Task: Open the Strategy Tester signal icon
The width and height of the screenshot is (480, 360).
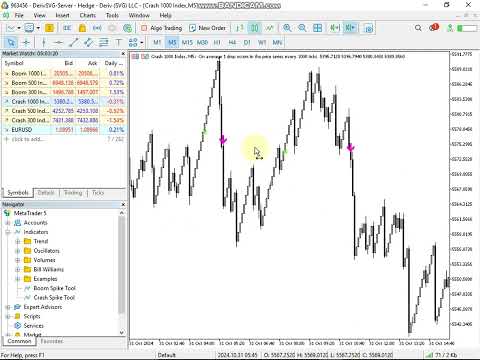Action: 97,28
